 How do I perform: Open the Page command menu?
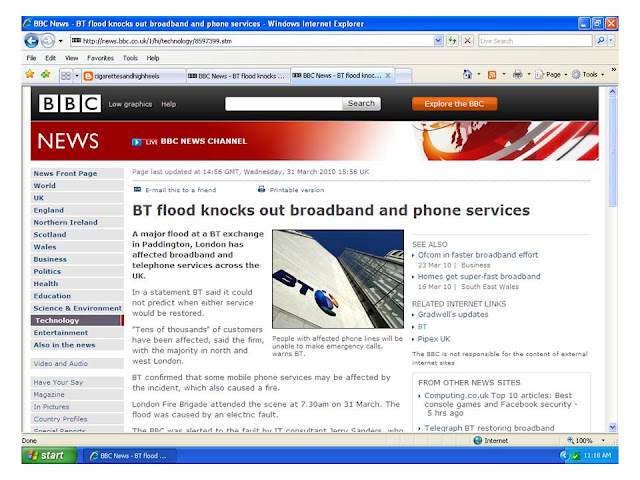(x=551, y=74)
